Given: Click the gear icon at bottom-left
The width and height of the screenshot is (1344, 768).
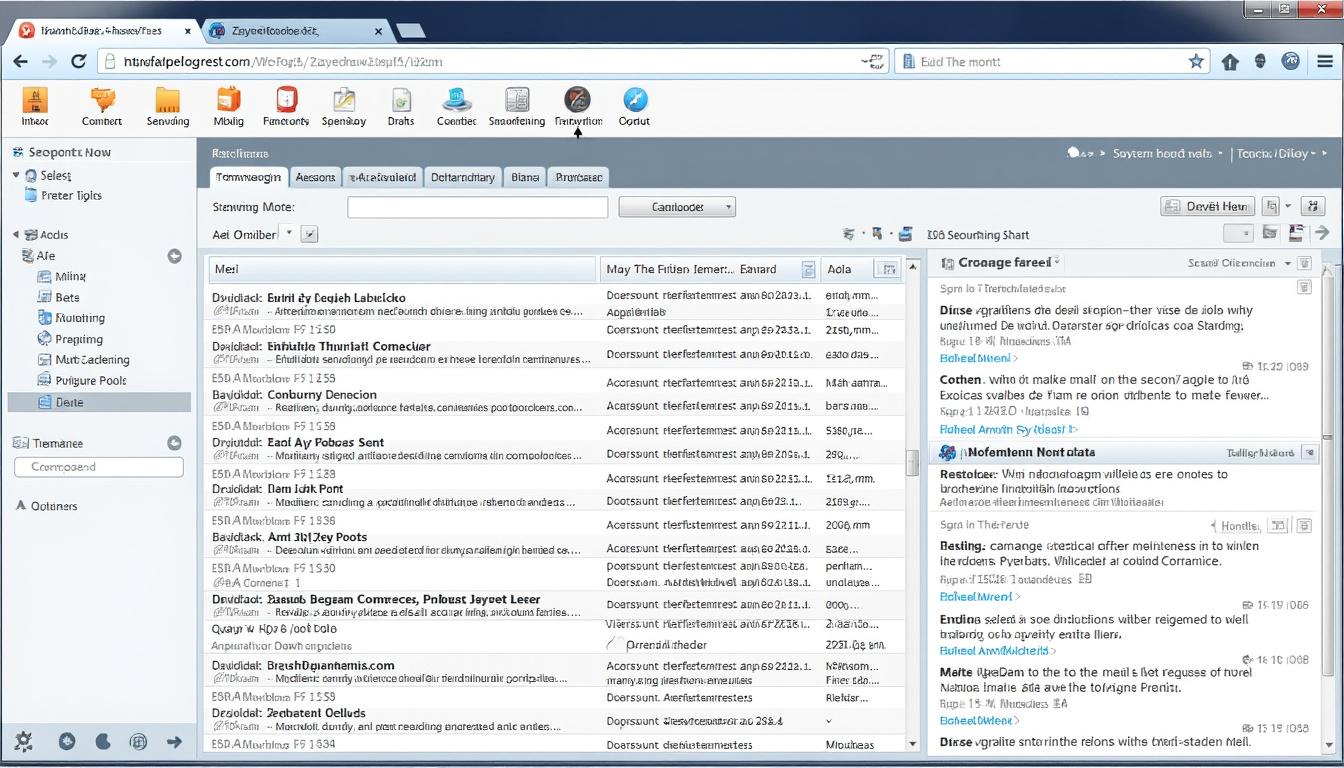Looking at the screenshot, I should click(23, 741).
